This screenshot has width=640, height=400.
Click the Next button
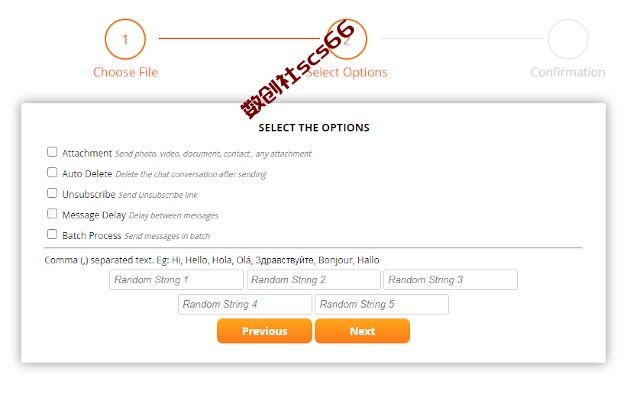[x=362, y=331]
